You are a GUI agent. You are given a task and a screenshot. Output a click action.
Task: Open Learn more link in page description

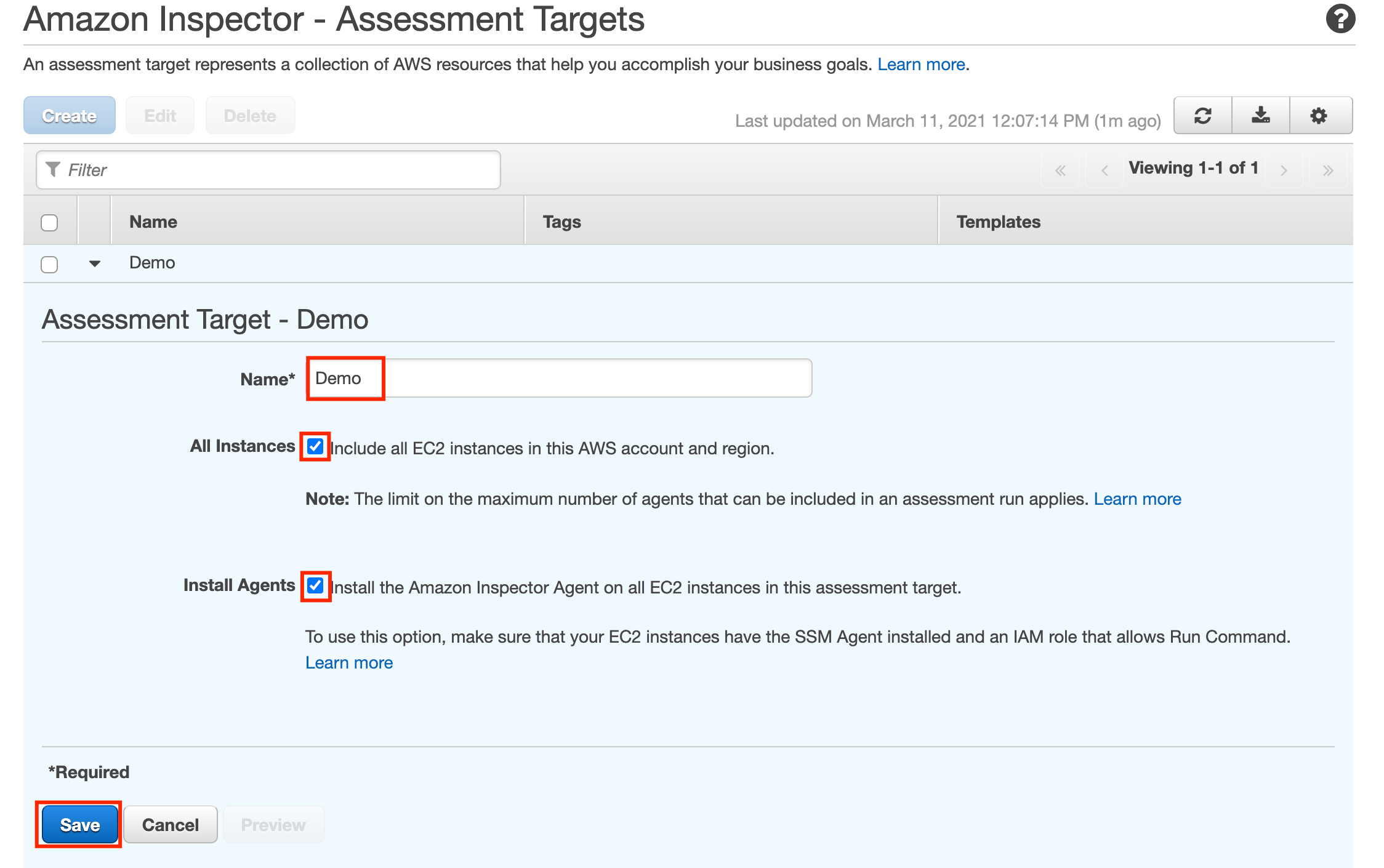[921, 64]
